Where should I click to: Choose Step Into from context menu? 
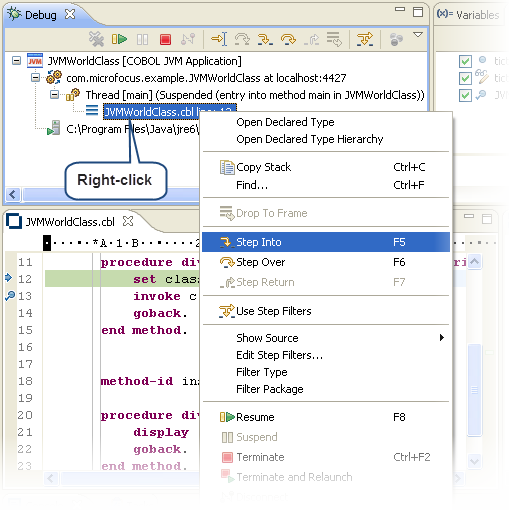tap(326, 242)
